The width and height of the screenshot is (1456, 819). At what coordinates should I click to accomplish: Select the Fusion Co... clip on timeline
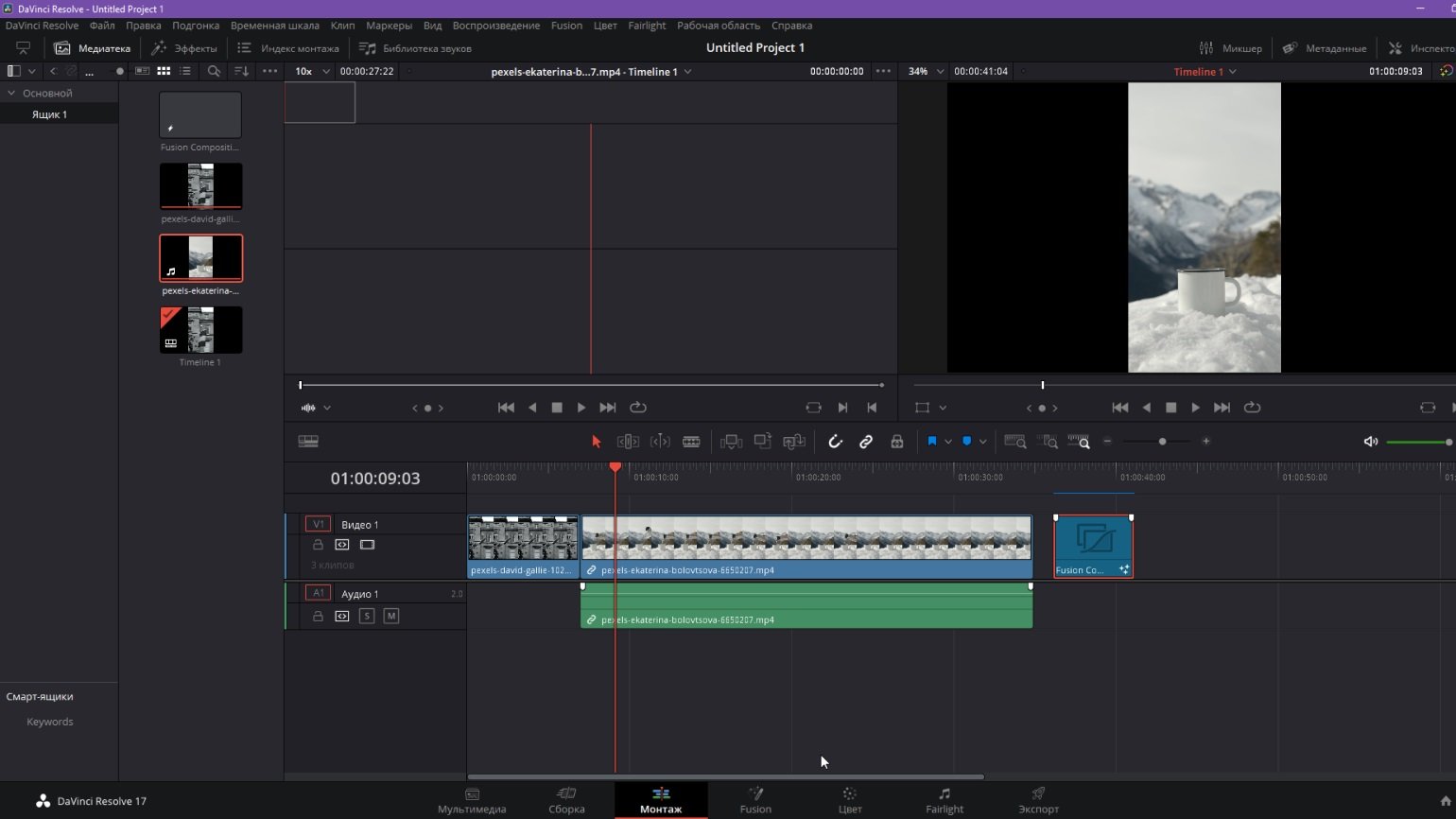(1094, 547)
